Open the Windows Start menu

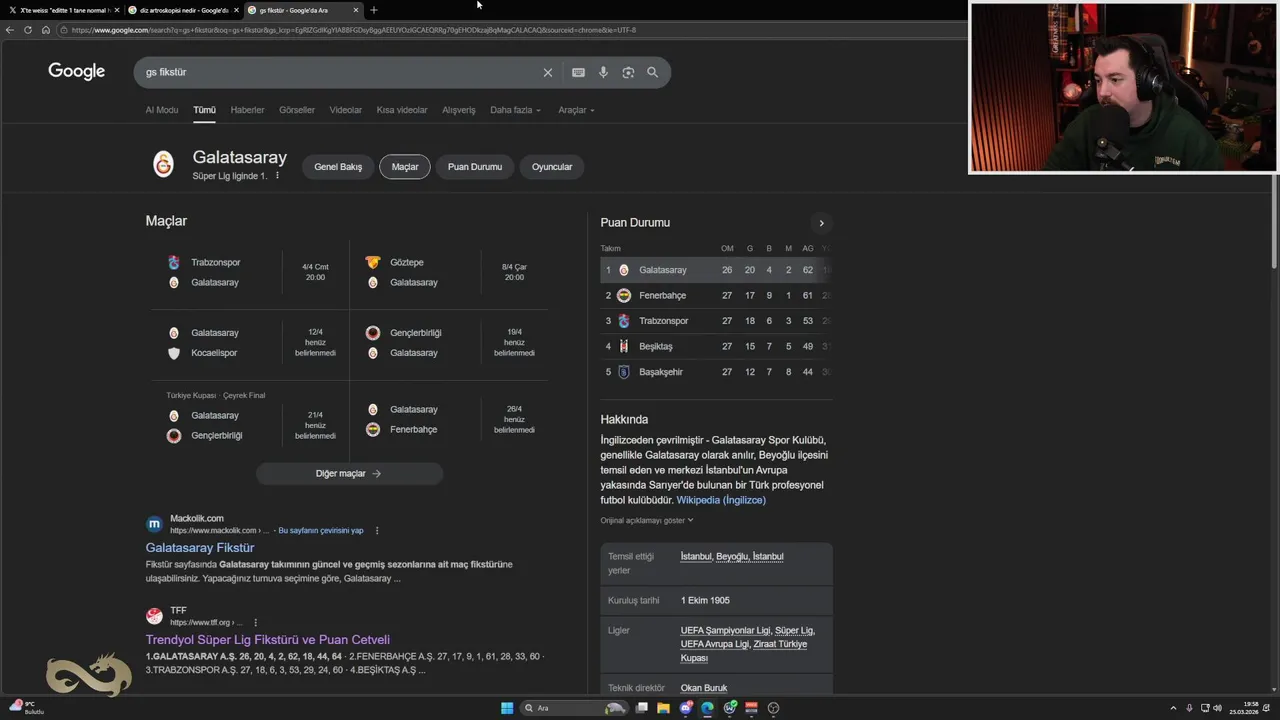pyautogui.click(x=507, y=708)
